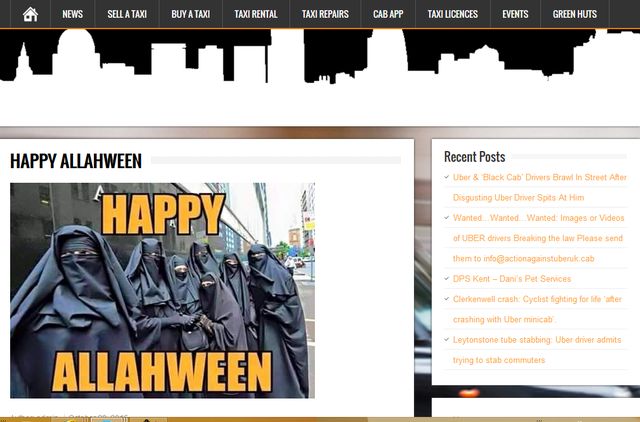Open the Taxi Rental section

point(256,14)
